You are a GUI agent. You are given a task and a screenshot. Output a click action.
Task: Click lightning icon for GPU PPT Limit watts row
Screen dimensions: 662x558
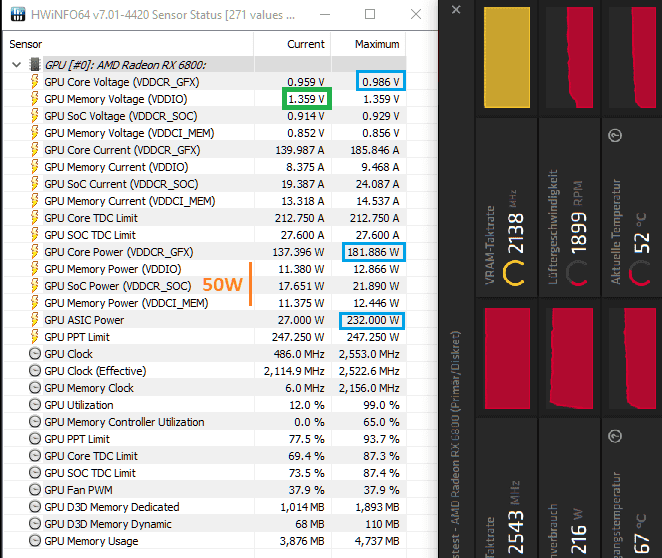[x=35, y=336]
